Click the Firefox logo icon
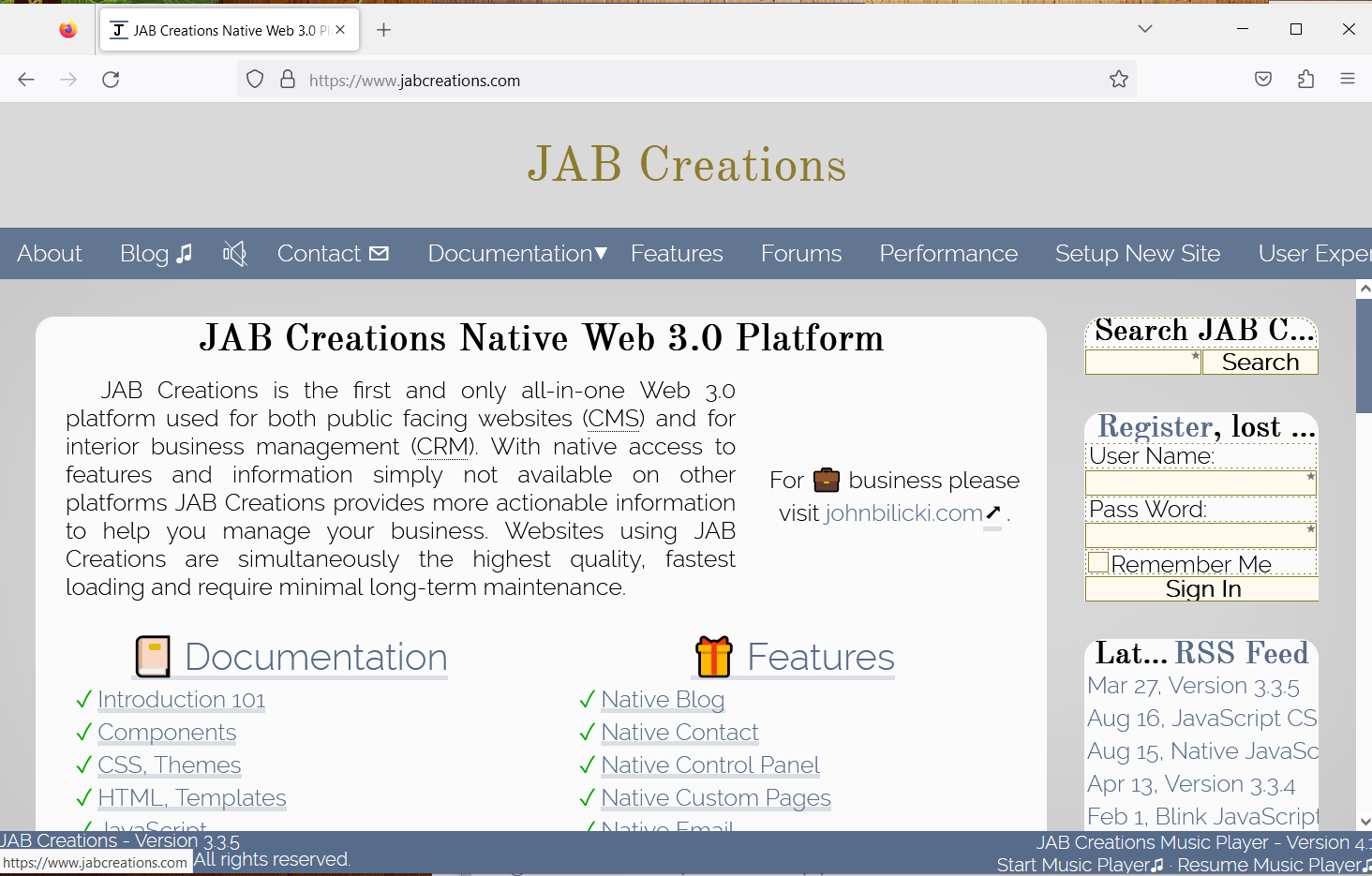 [x=67, y=30]
